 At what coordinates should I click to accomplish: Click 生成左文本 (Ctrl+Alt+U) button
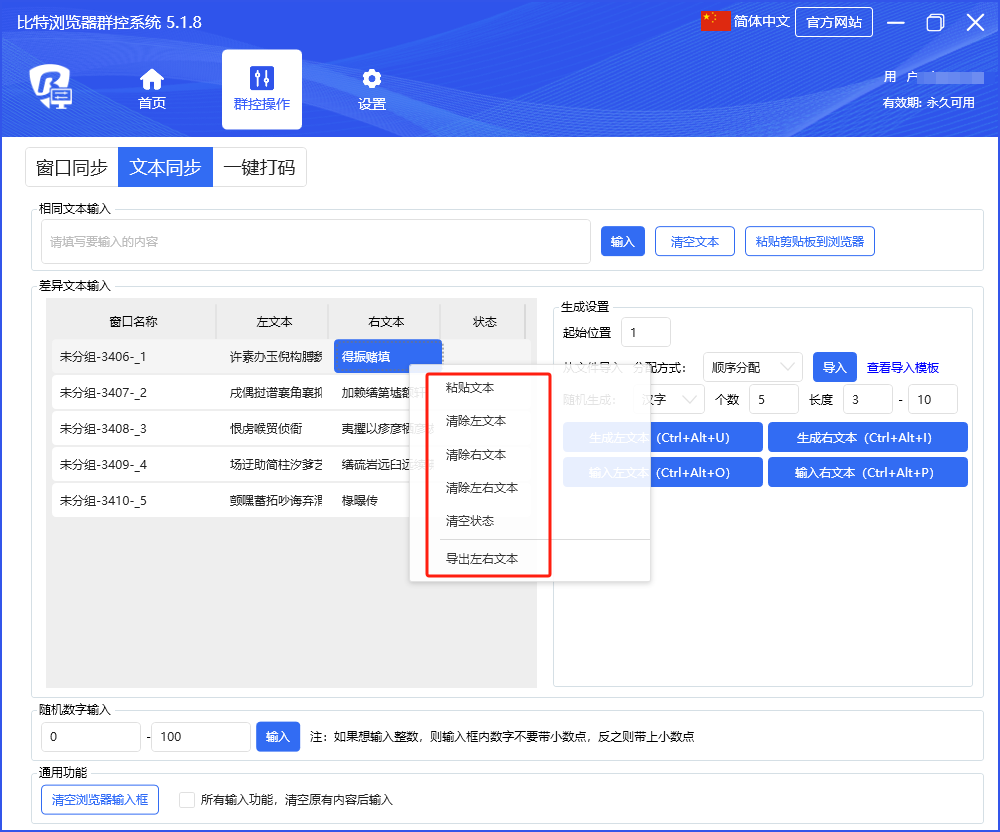[663, 437]
